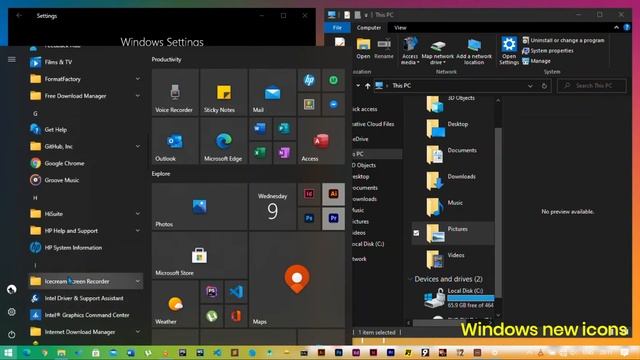Screen dimensions: 640x360
Task: Click Access media in the ribbon
Action: (410, 51)
